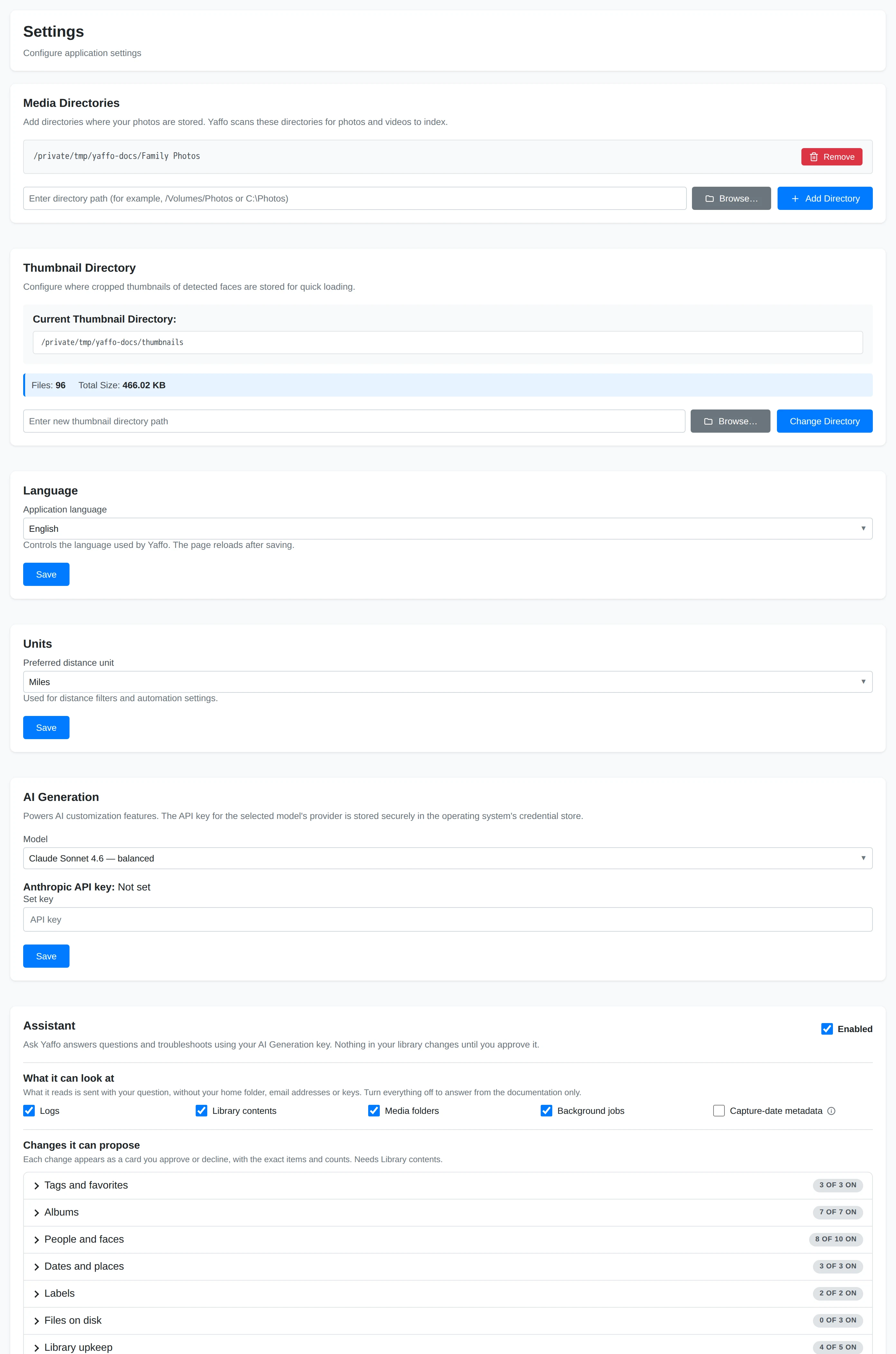The image size is (896, 1354).
Task: Enable the Capture-date metadata checkbox
Action: (719, 1111)
